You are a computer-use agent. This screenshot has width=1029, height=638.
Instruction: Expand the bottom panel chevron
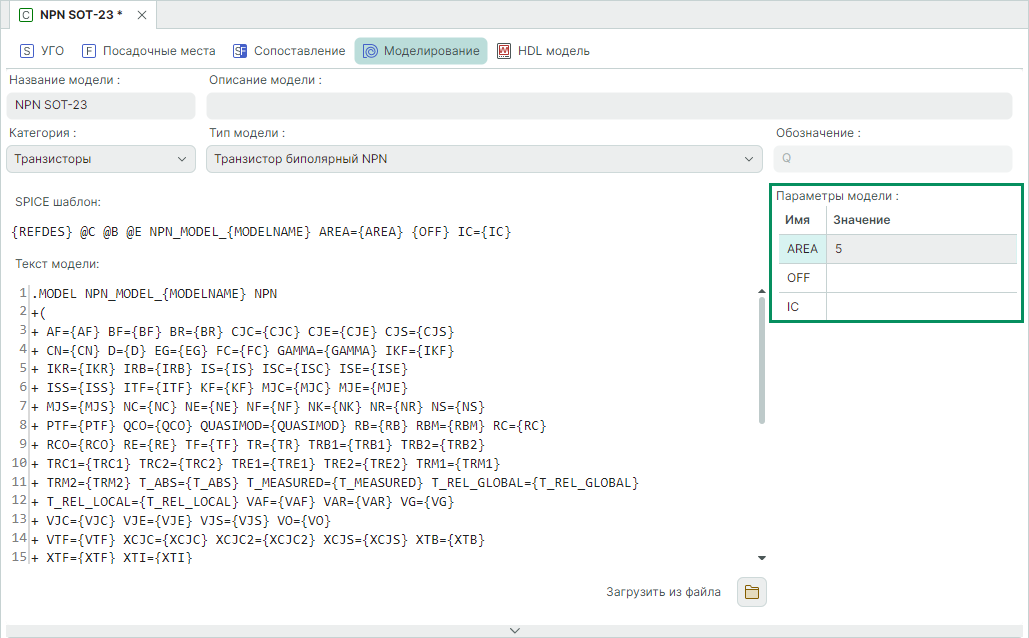(x=515, y=630)
